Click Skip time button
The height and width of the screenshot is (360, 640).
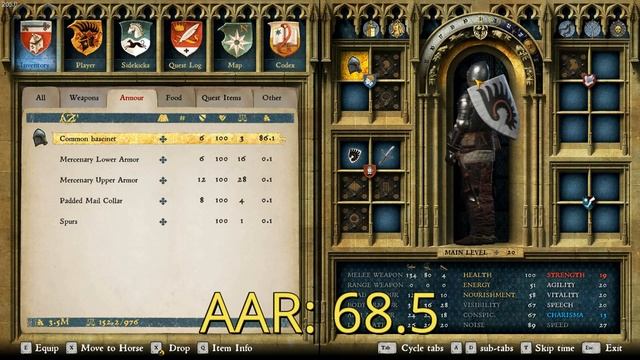548,348
